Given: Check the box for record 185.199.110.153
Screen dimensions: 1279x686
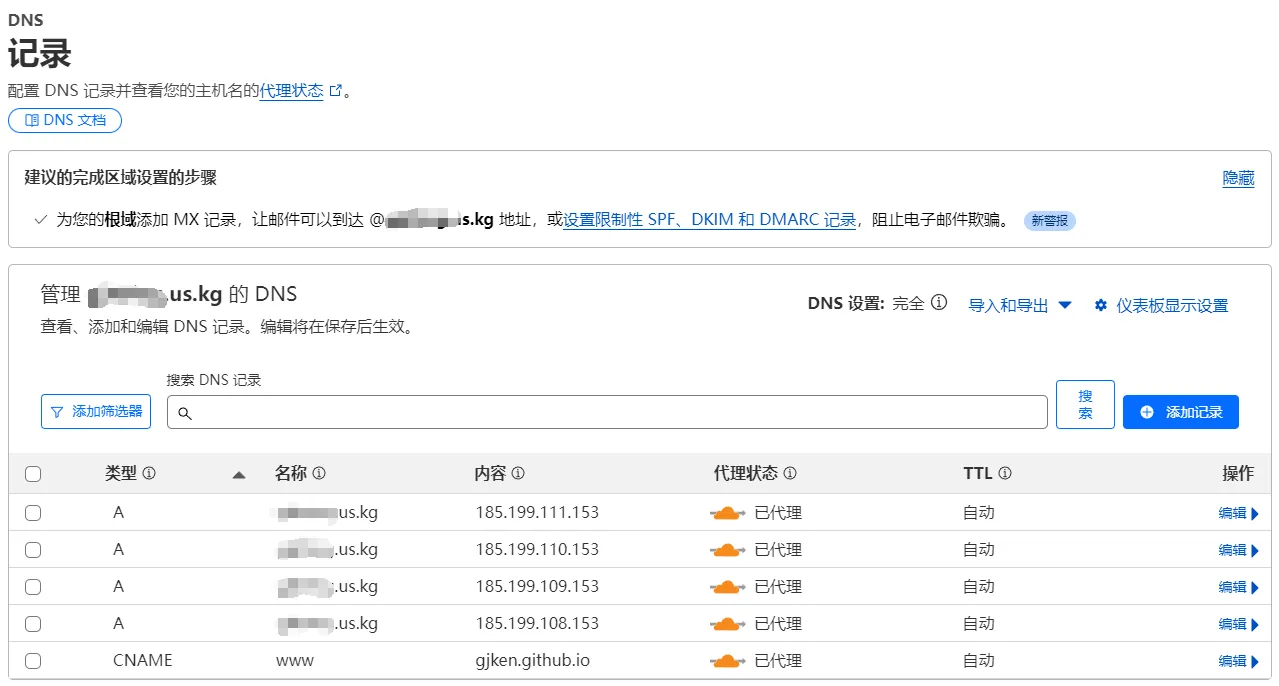Looking at the screenshot, I should click(33, 550).
